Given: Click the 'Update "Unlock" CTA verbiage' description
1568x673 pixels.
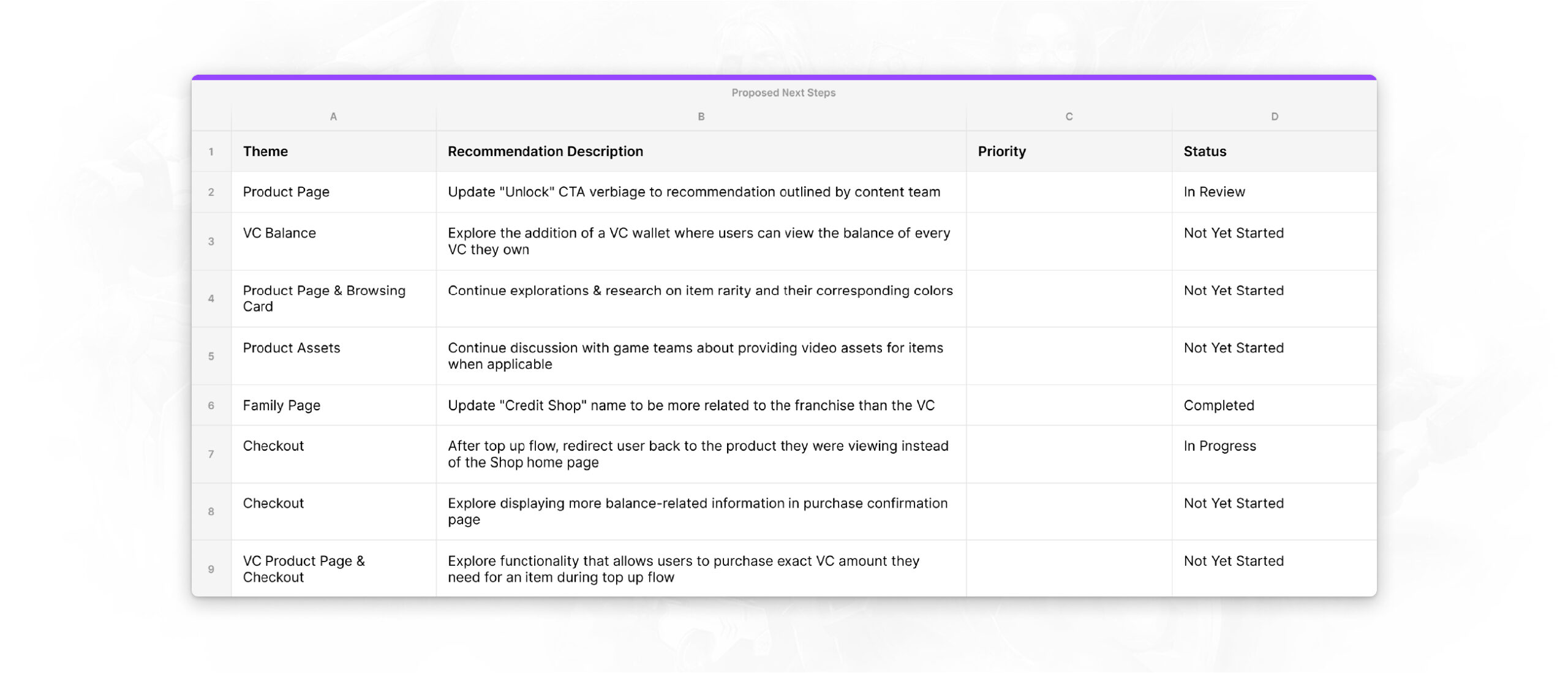Looking at the screenshot, I should tap(701, 192).
